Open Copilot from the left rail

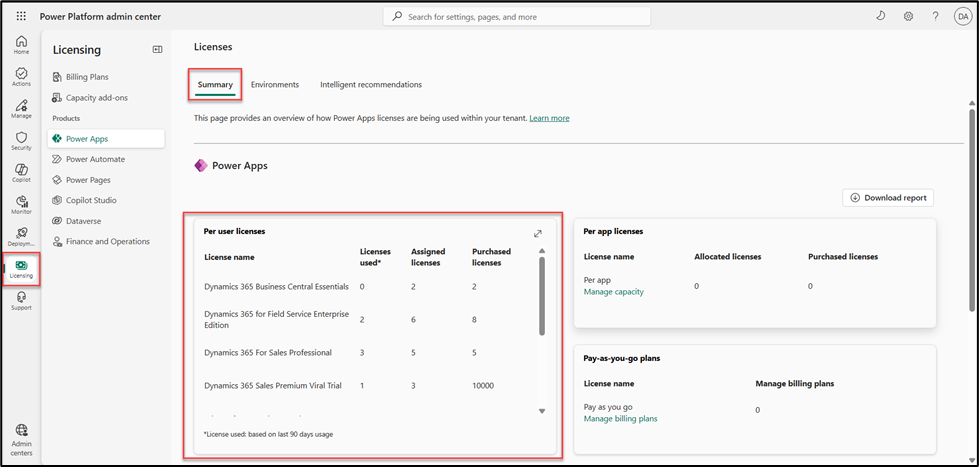coord(21,173)
